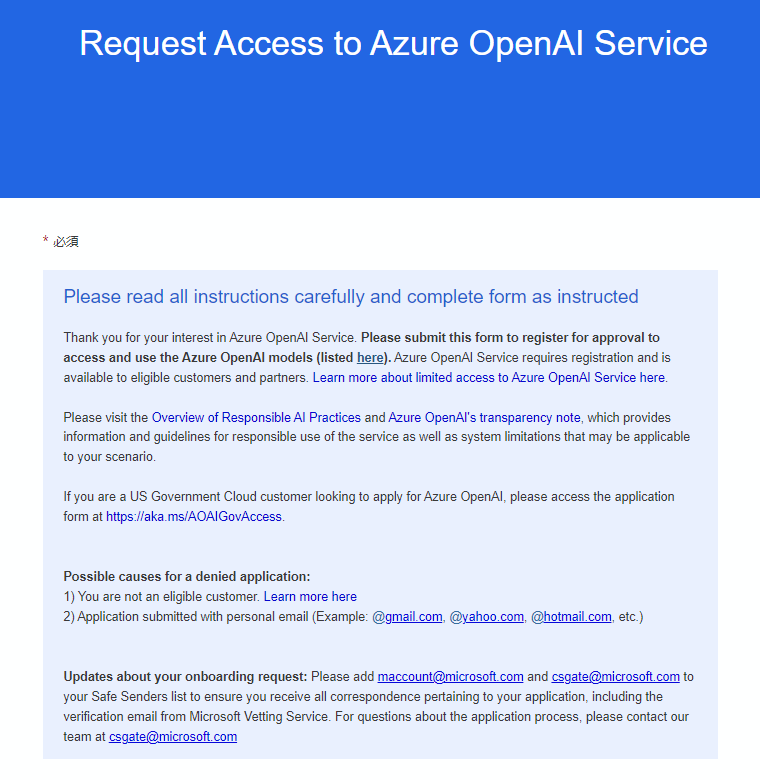Click the "US Government Cloud customer" paragraph
This screenshot has width=760, height=780.
pos(369,506)
